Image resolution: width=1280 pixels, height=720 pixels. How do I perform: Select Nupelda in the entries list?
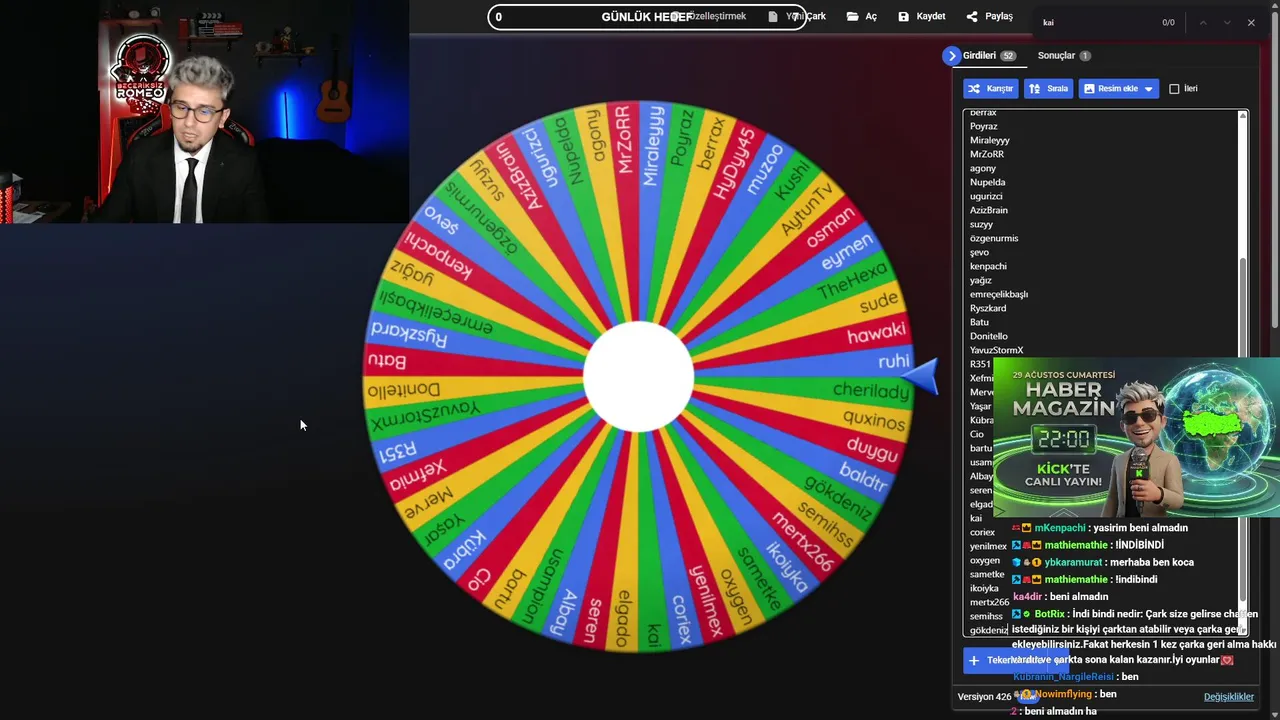pos(988,182)
